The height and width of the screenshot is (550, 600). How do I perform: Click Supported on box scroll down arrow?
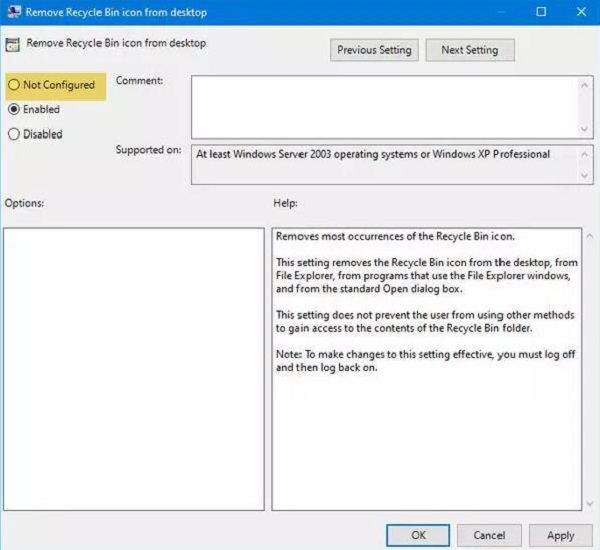click(x=584, y=176)
